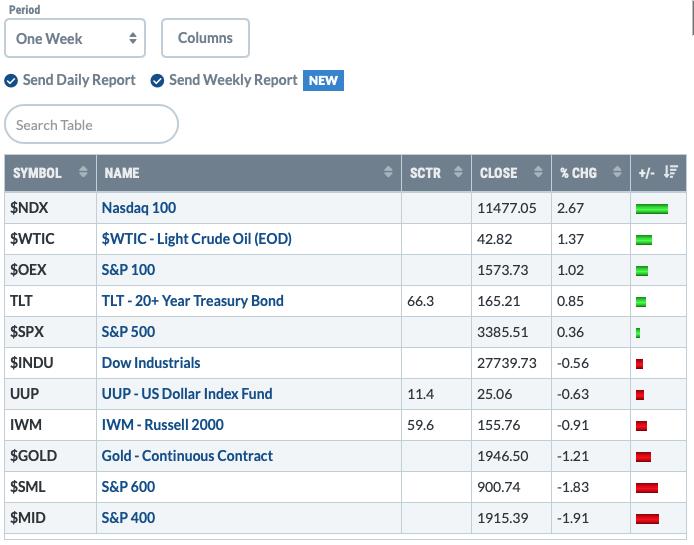Sort by the NAME column sort arrows
Screen dimensions: 694x545
(388, 172)
